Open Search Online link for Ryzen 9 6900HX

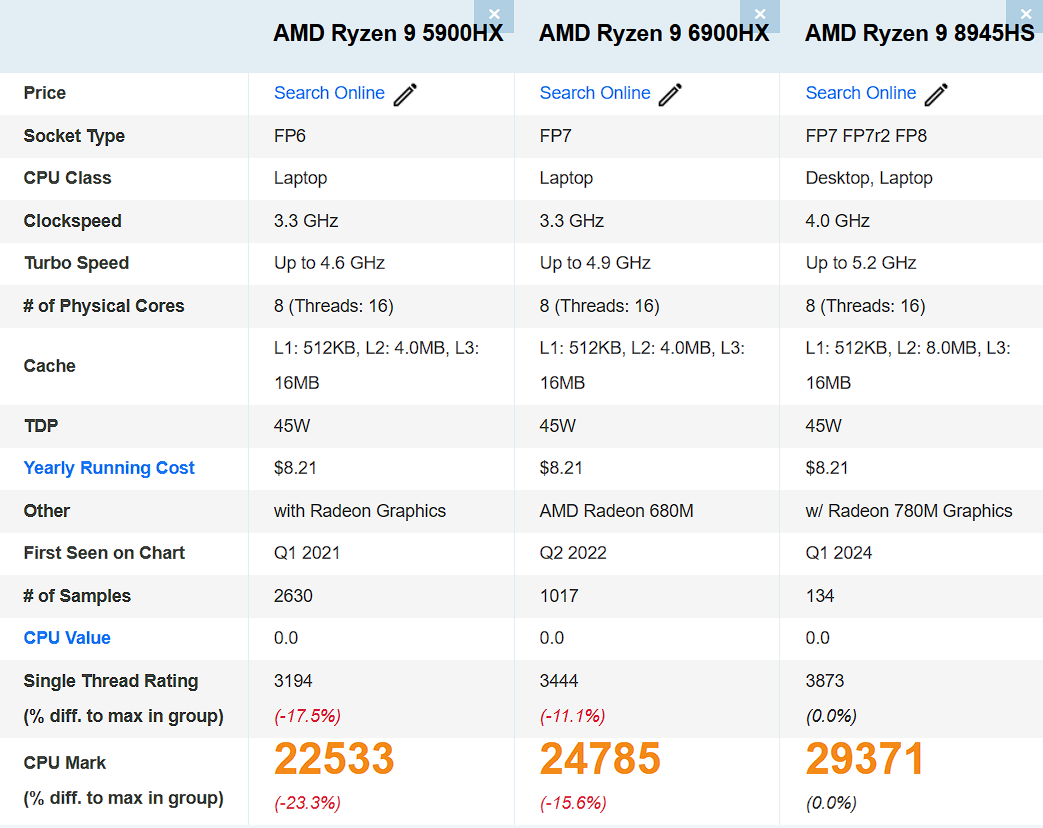595,93
